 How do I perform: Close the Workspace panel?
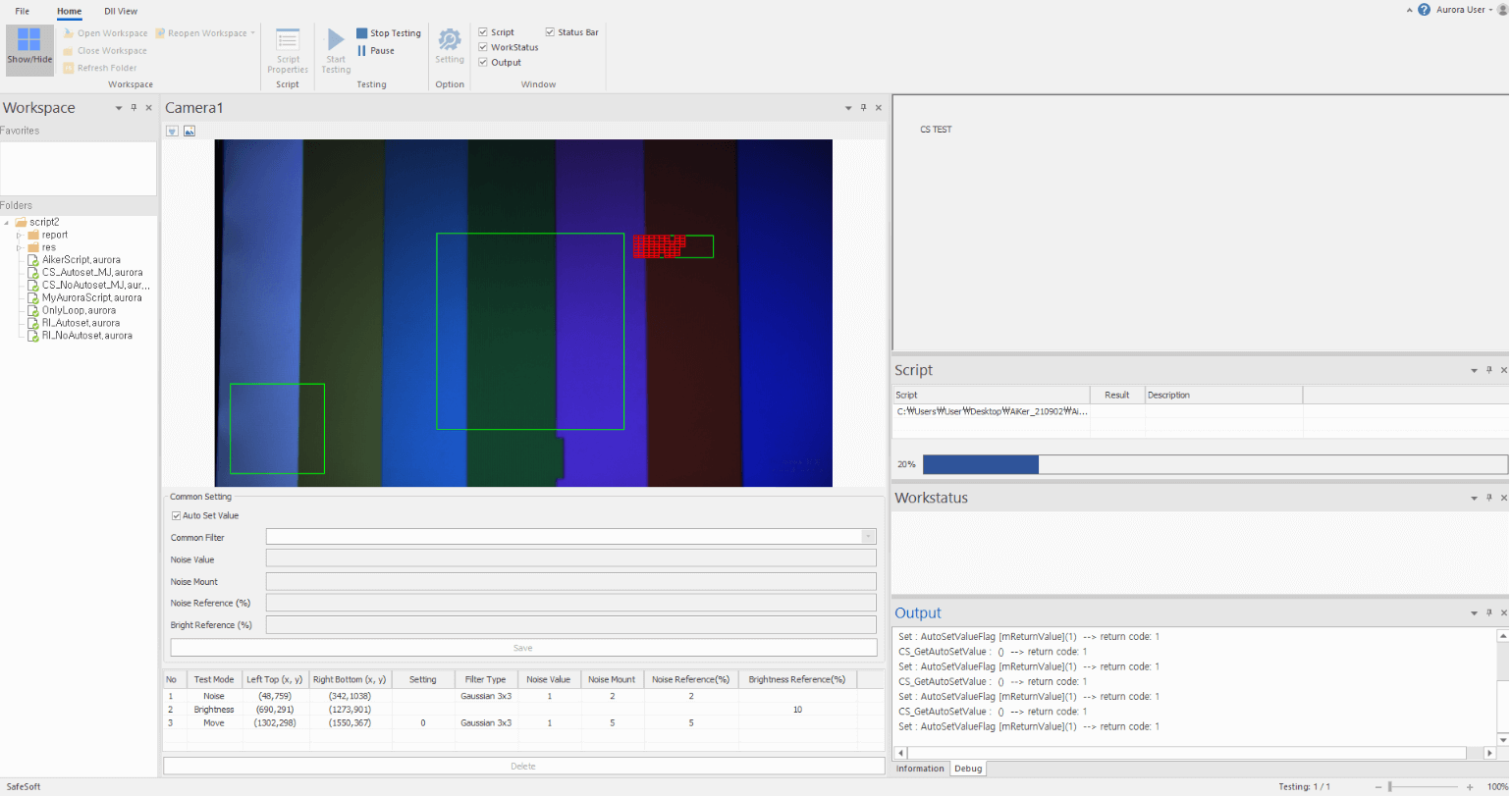pos(148,108)
